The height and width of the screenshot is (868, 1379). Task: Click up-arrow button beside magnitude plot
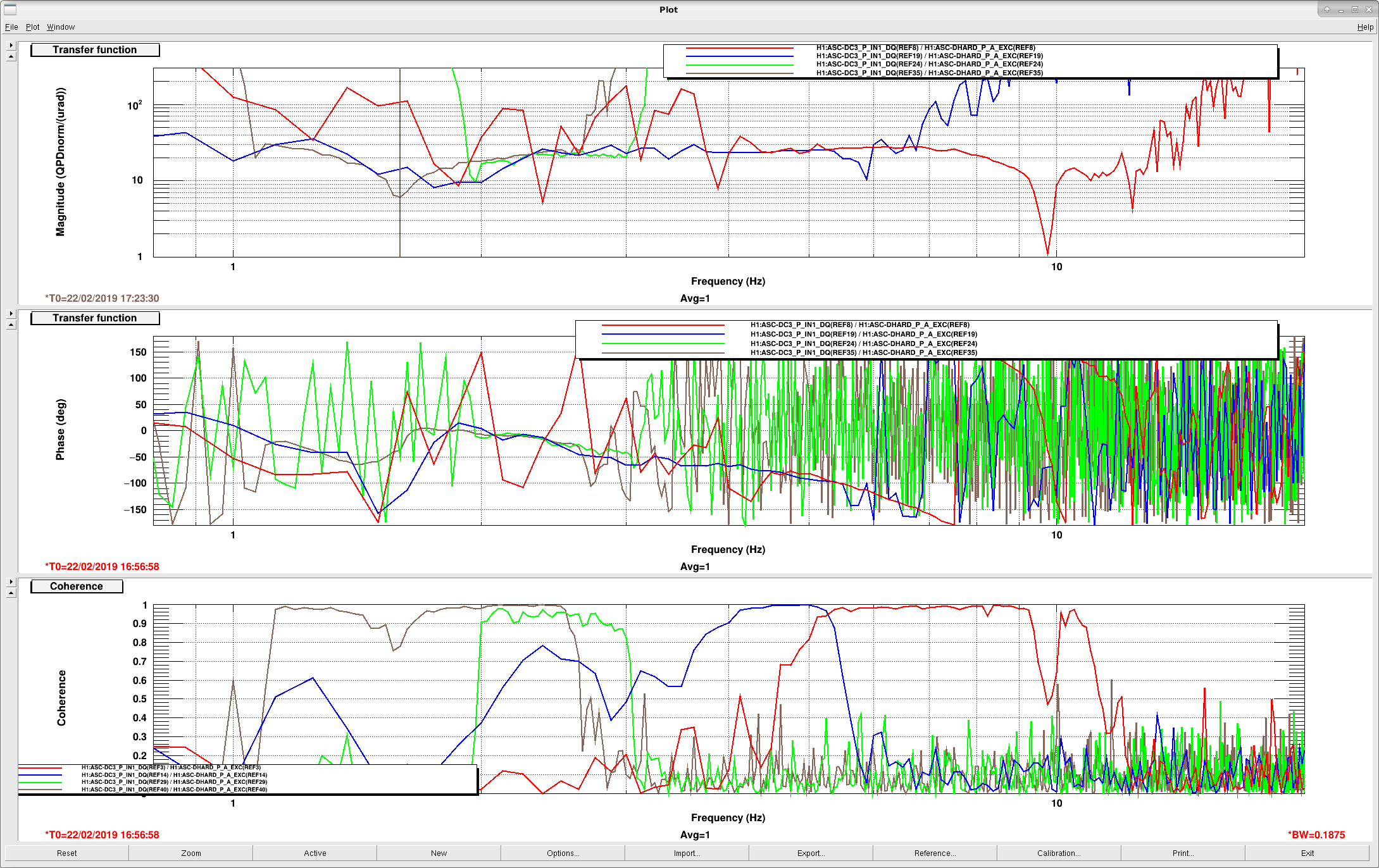point(11,56)
